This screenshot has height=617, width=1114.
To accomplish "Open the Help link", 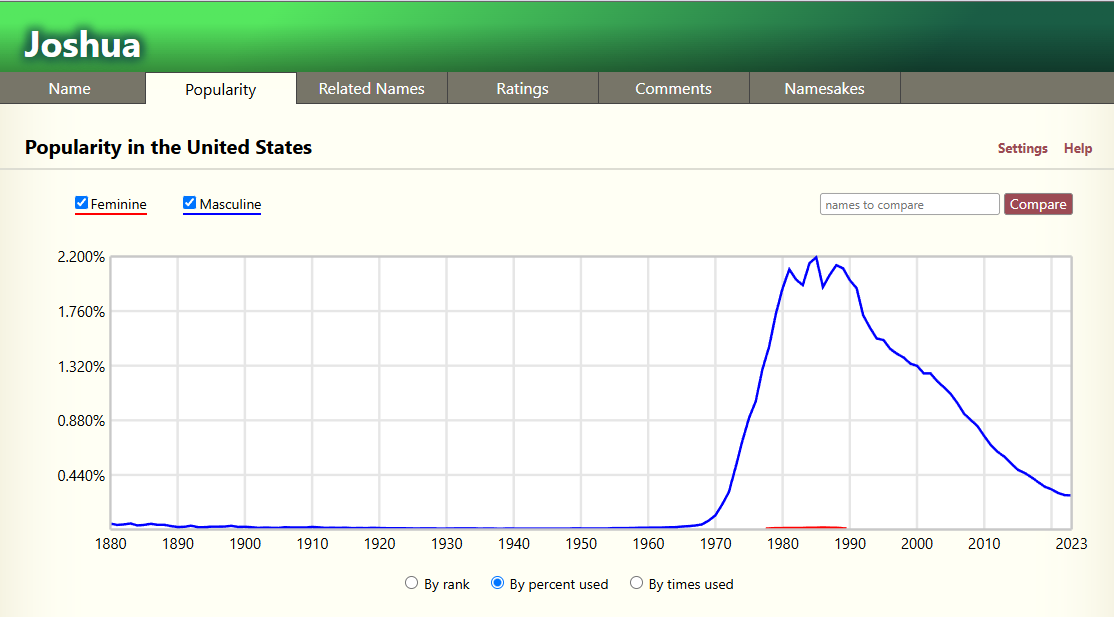I will tap(1078, 148).
